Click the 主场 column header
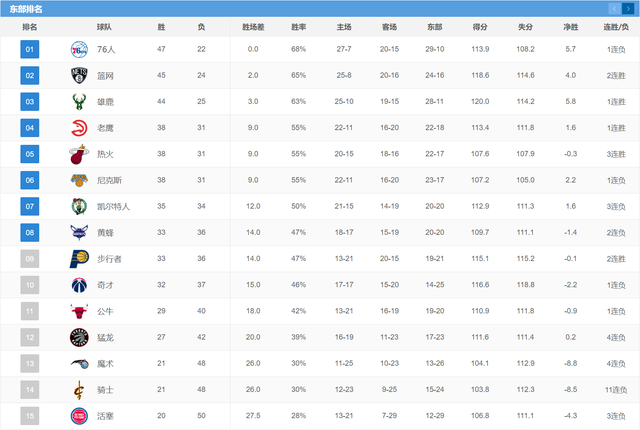640x430 pixels. pos(344,27)
